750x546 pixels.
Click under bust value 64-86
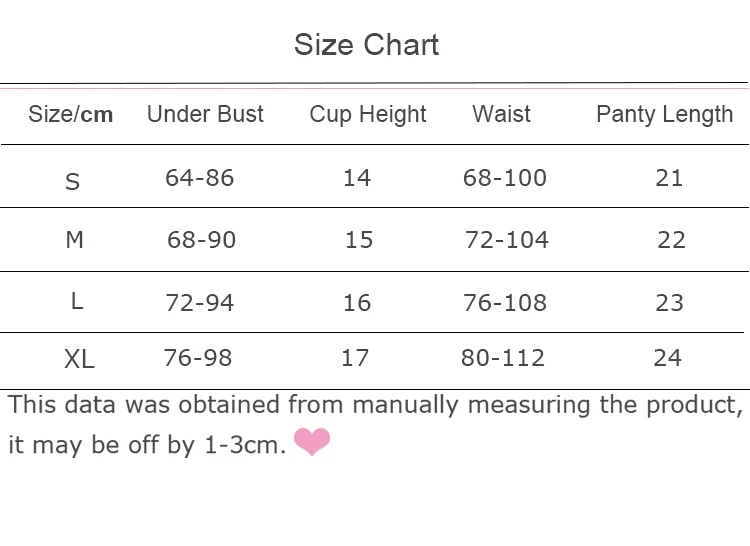199,178
